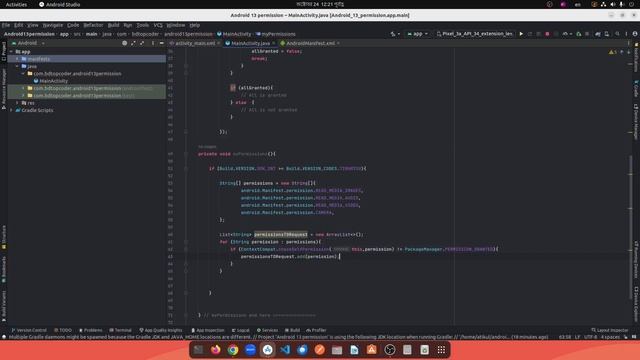Screen dimensions: 640x360
Task: Collapse the java folder
Action: [17, 66]
